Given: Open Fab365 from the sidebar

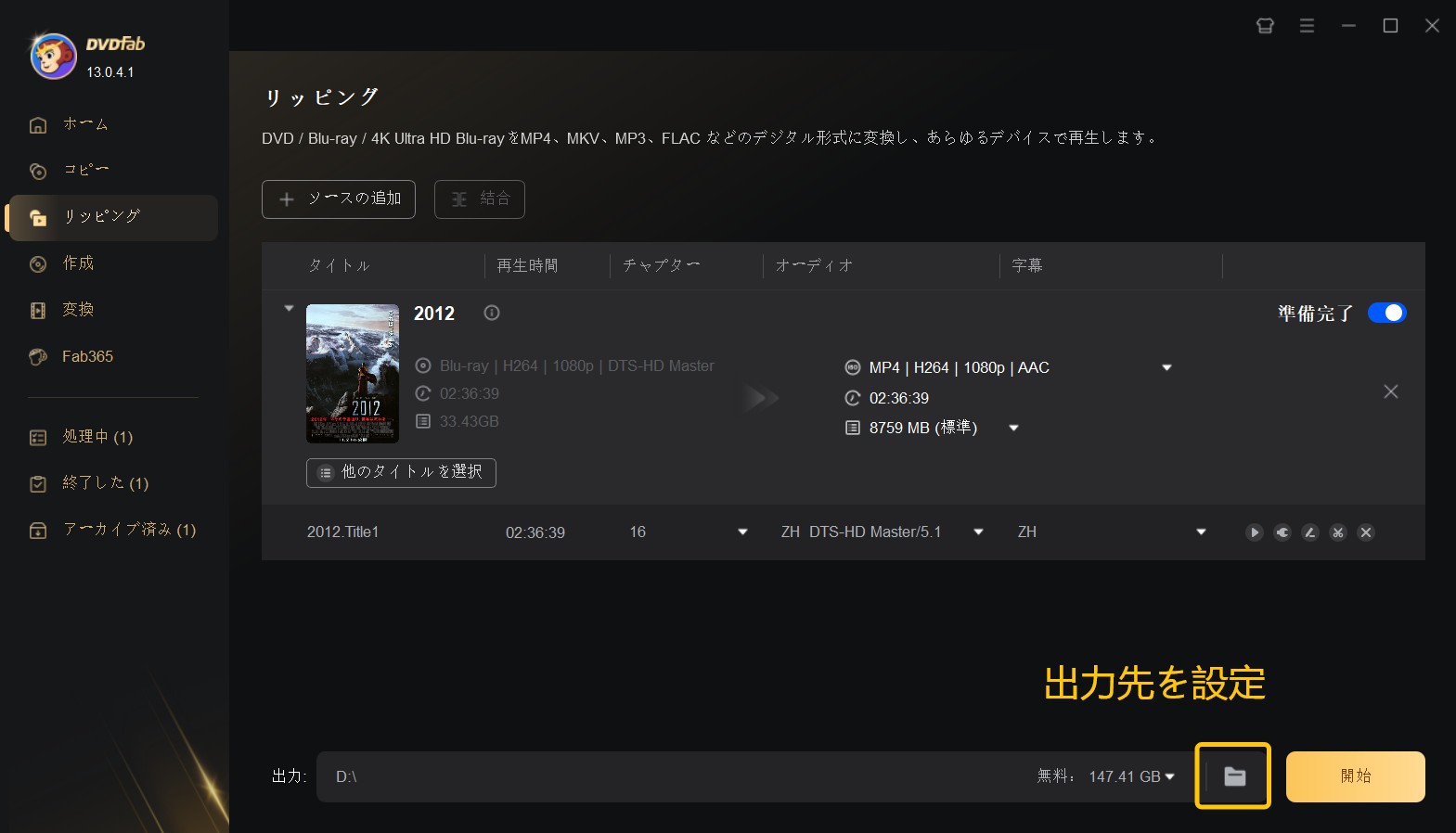Looking at the screenshot, I should 113,356.
